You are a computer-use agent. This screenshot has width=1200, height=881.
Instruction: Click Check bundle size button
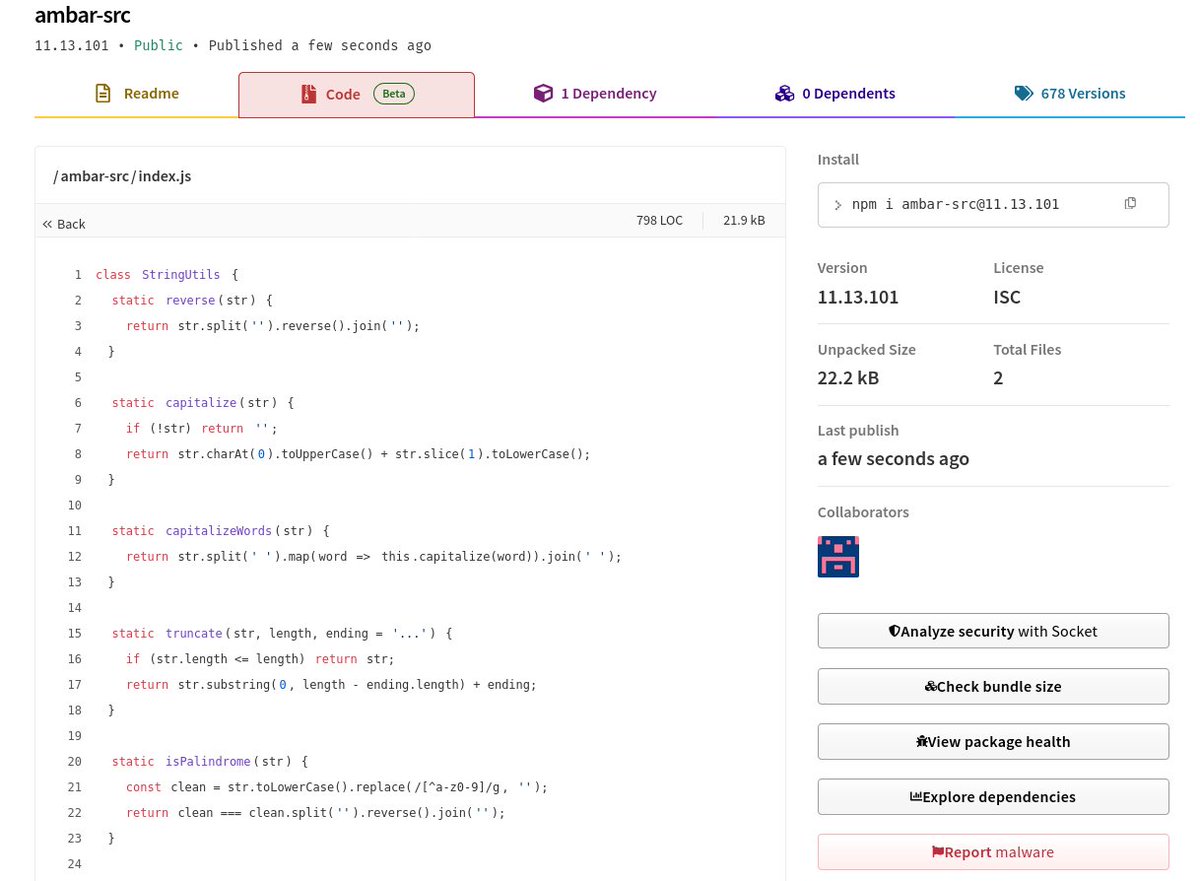(993, 686)
